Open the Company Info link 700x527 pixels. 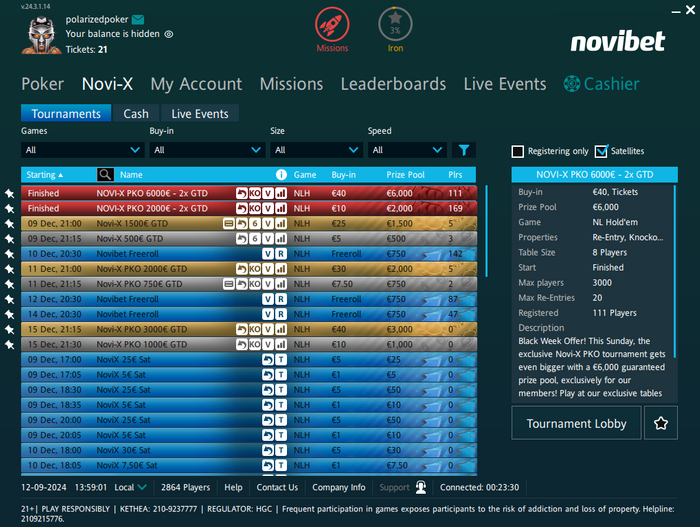click(x=338, y=487)
